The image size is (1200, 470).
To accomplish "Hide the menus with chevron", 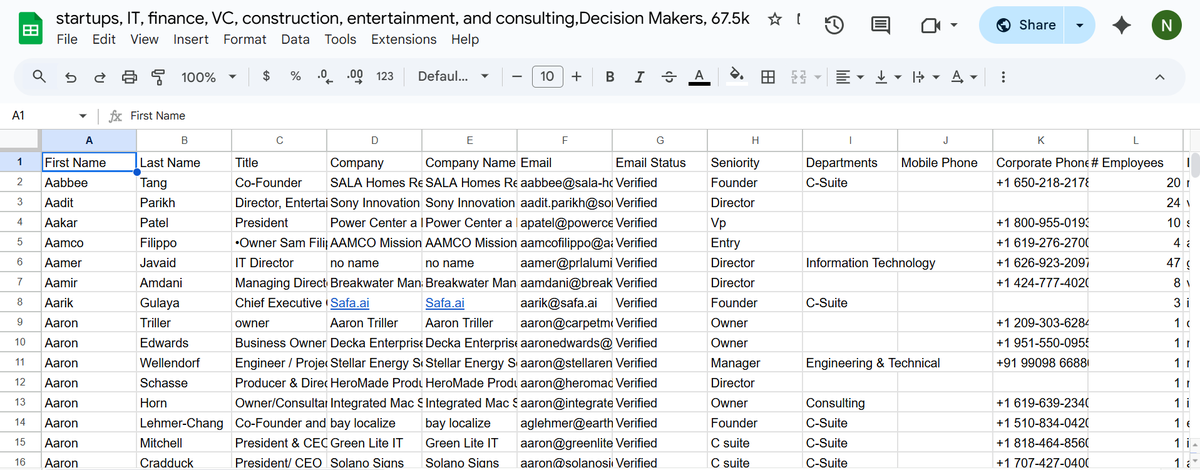I will click(x=1160, y=76).
